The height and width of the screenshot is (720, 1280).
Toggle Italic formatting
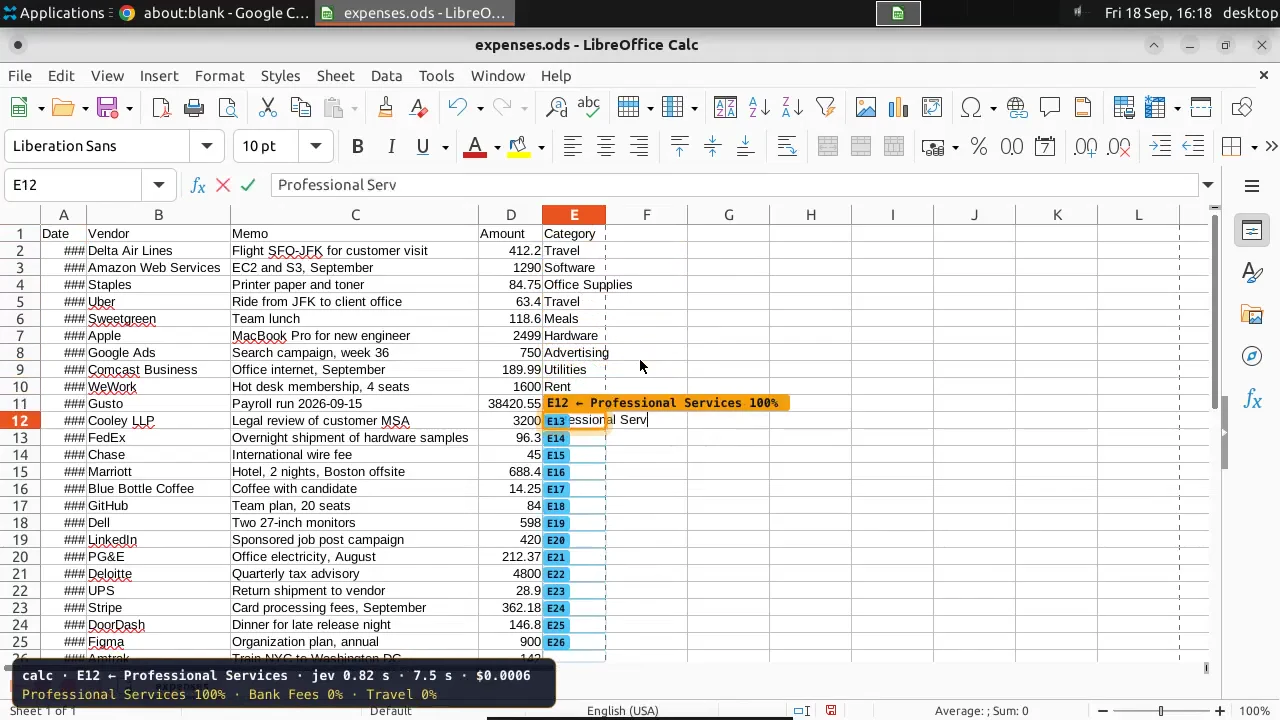(391, 147)
